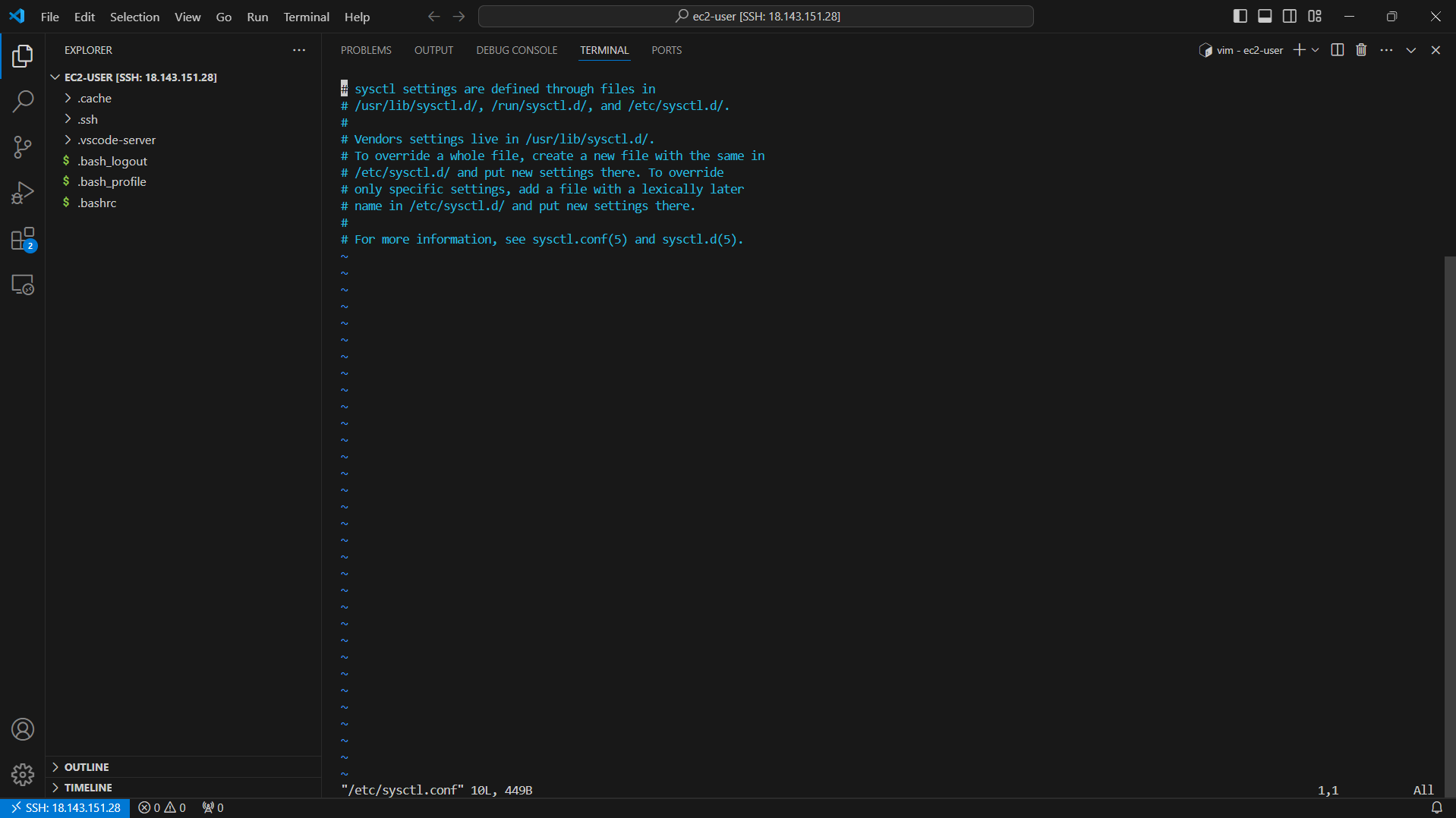
Task: Click the vim - ec2-user terminal label
Action: pyautogui.click(x=1241, y=50)
